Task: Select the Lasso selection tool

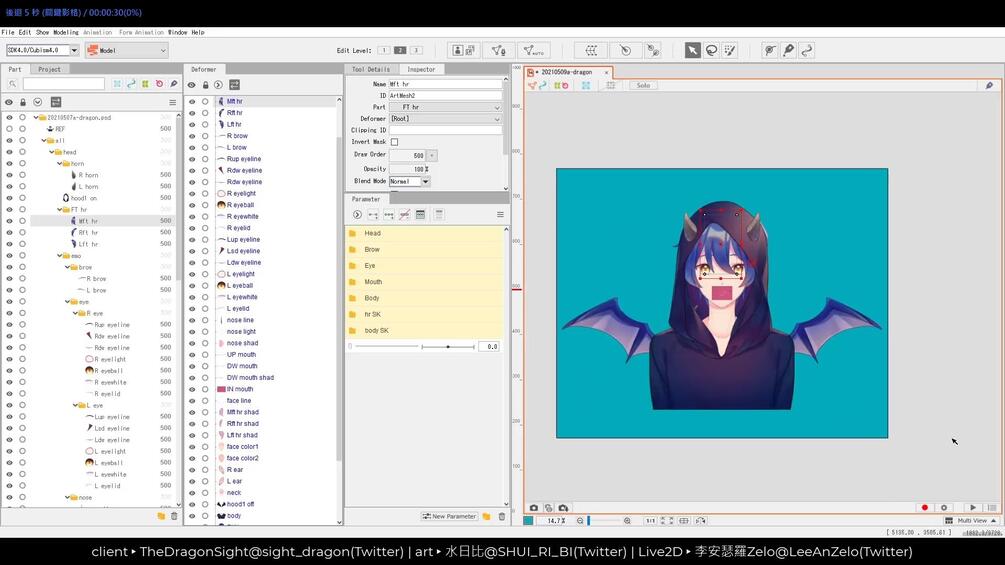Action: [x=711, y=51]
